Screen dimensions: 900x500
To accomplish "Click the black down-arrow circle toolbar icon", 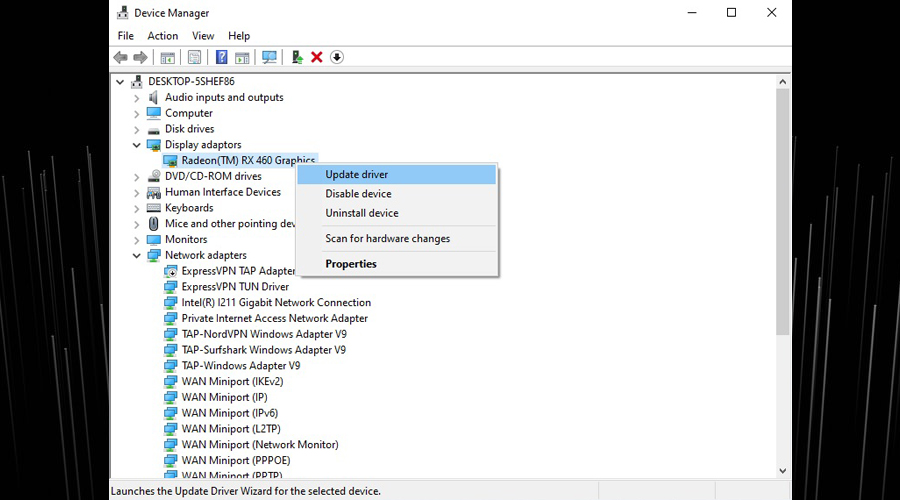I will [337, 57].
